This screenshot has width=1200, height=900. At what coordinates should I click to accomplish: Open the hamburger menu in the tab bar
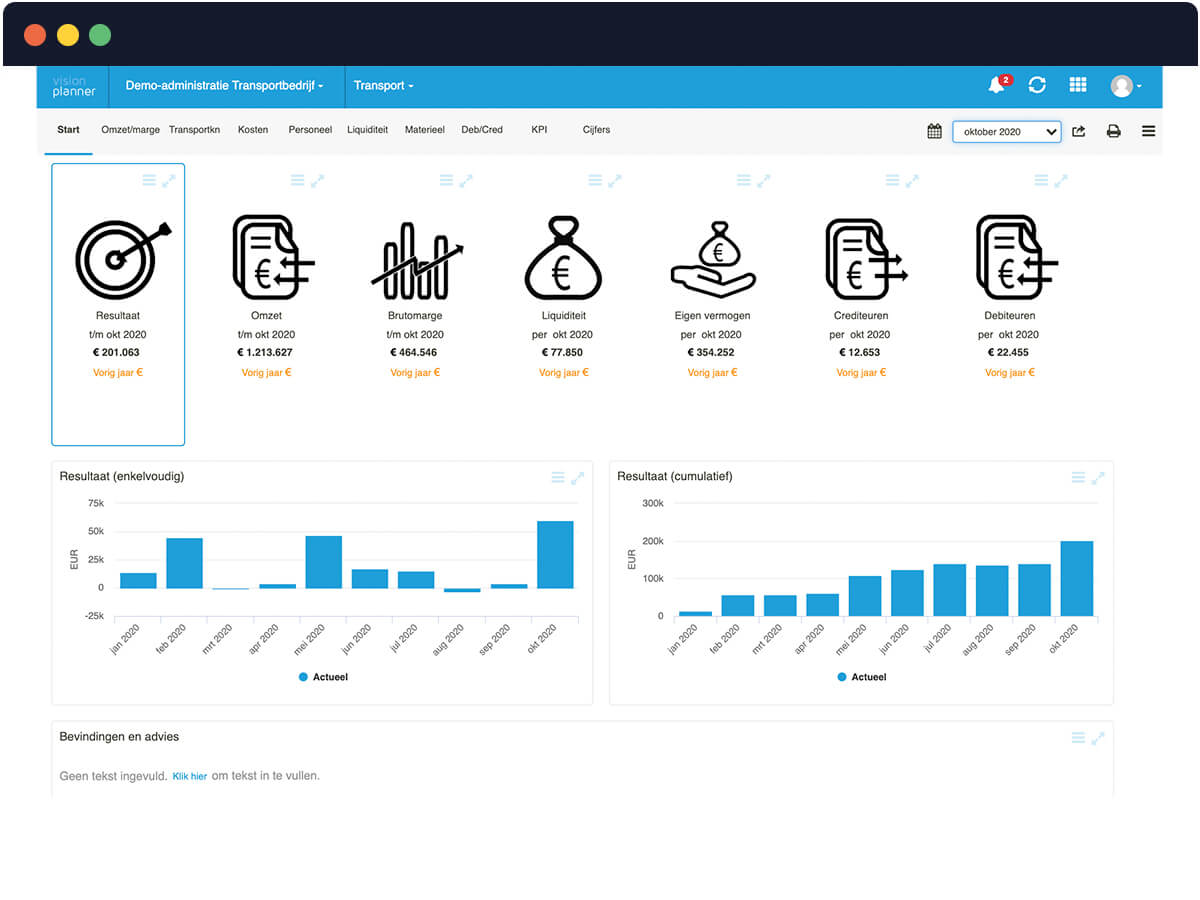(1148, 131)
